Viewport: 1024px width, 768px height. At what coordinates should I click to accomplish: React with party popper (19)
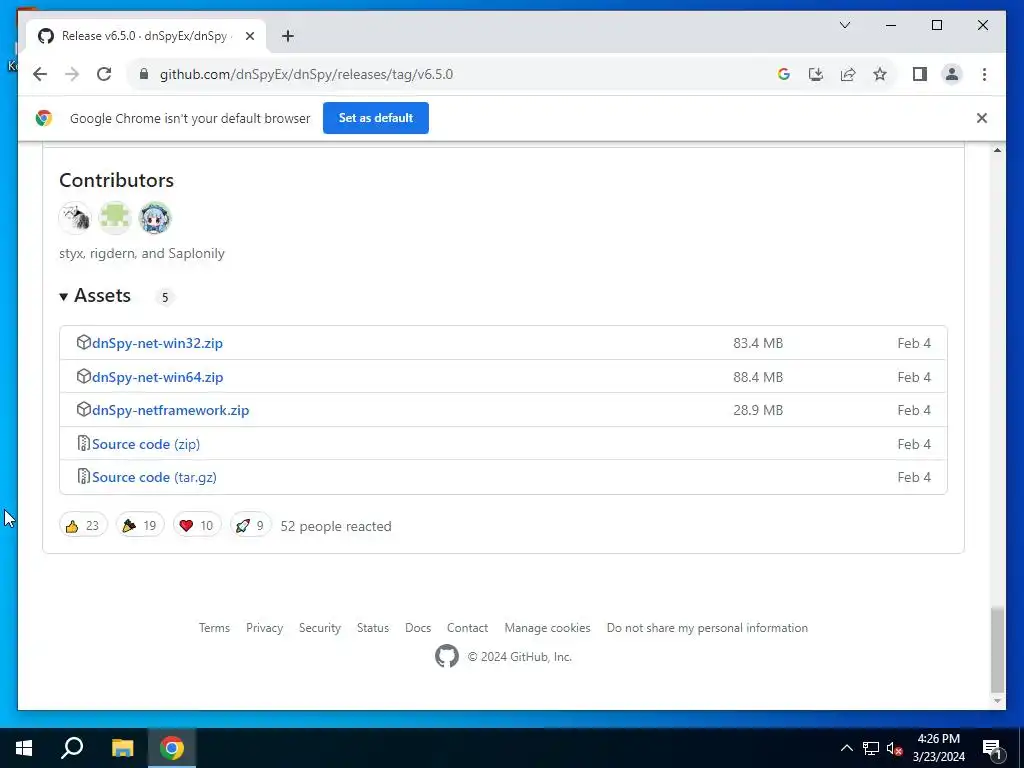pos(140,526)
